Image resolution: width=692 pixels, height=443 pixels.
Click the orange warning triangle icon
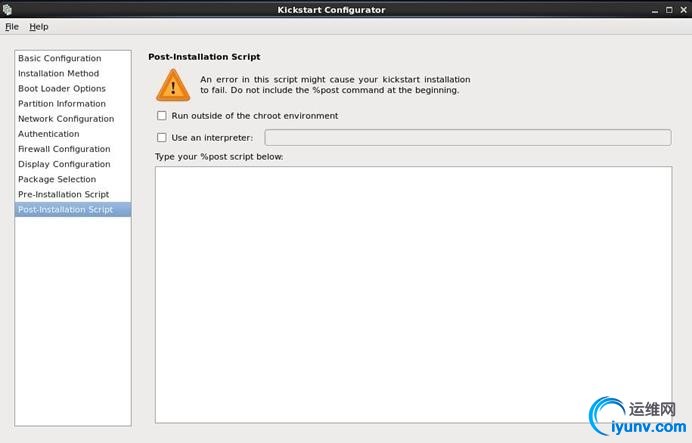173,86
